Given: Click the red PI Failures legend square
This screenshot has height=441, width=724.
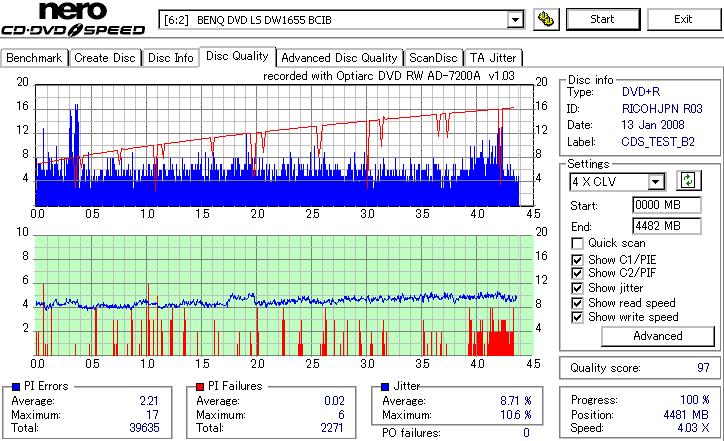Looking at the screenshot, I should (x=200, y=387).
